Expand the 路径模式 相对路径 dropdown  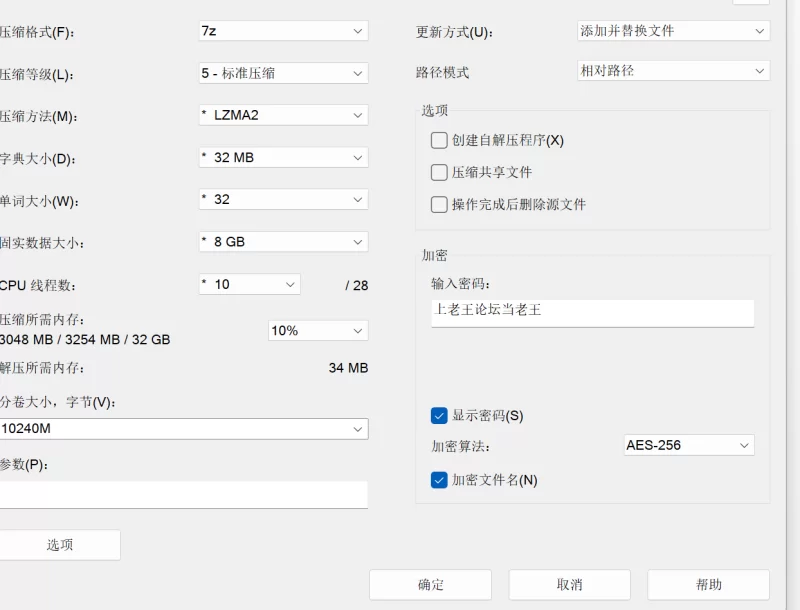point(673,71)
